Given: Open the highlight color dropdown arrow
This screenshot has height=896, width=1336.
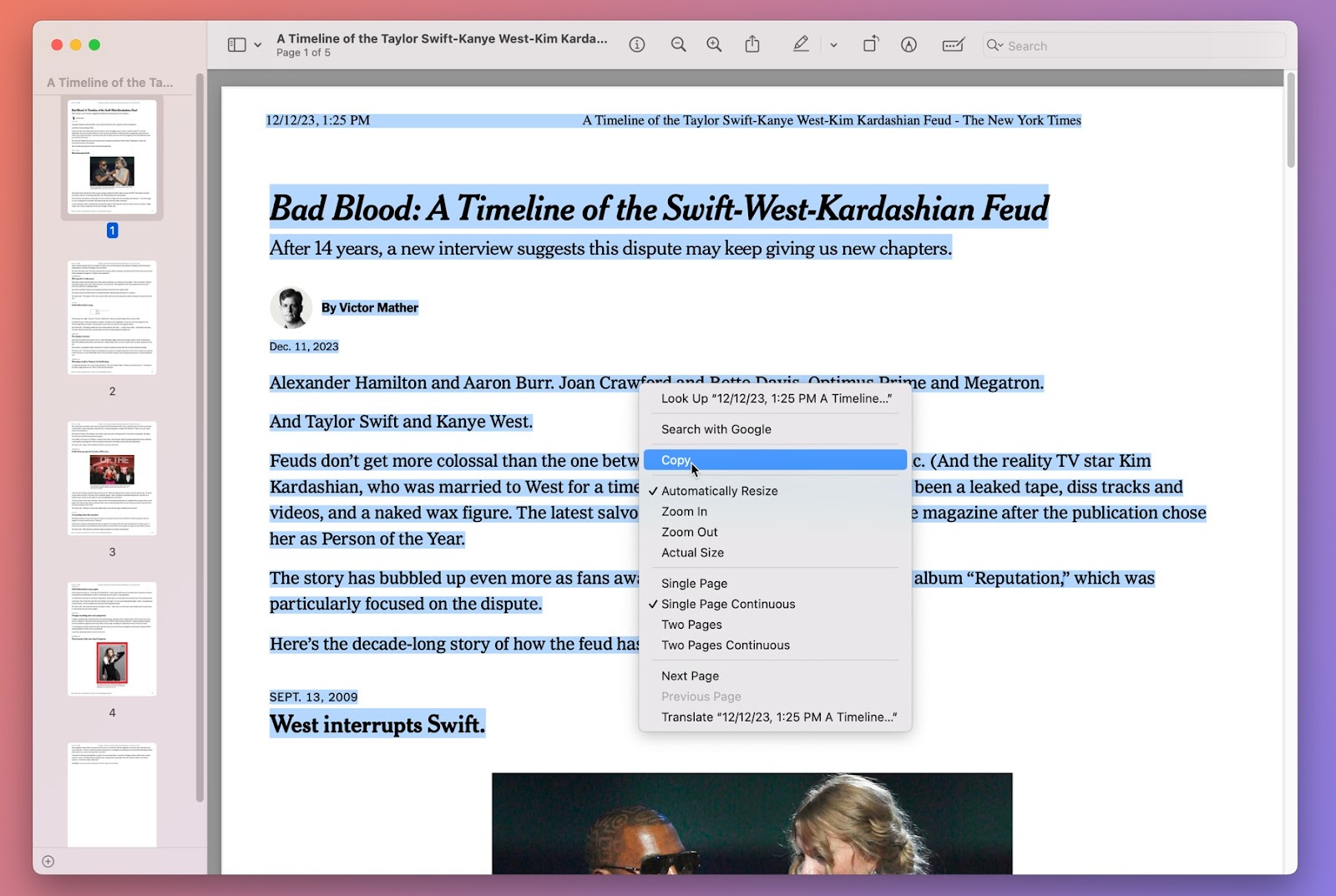Looking at the screenshot, I should click(833, 45).
